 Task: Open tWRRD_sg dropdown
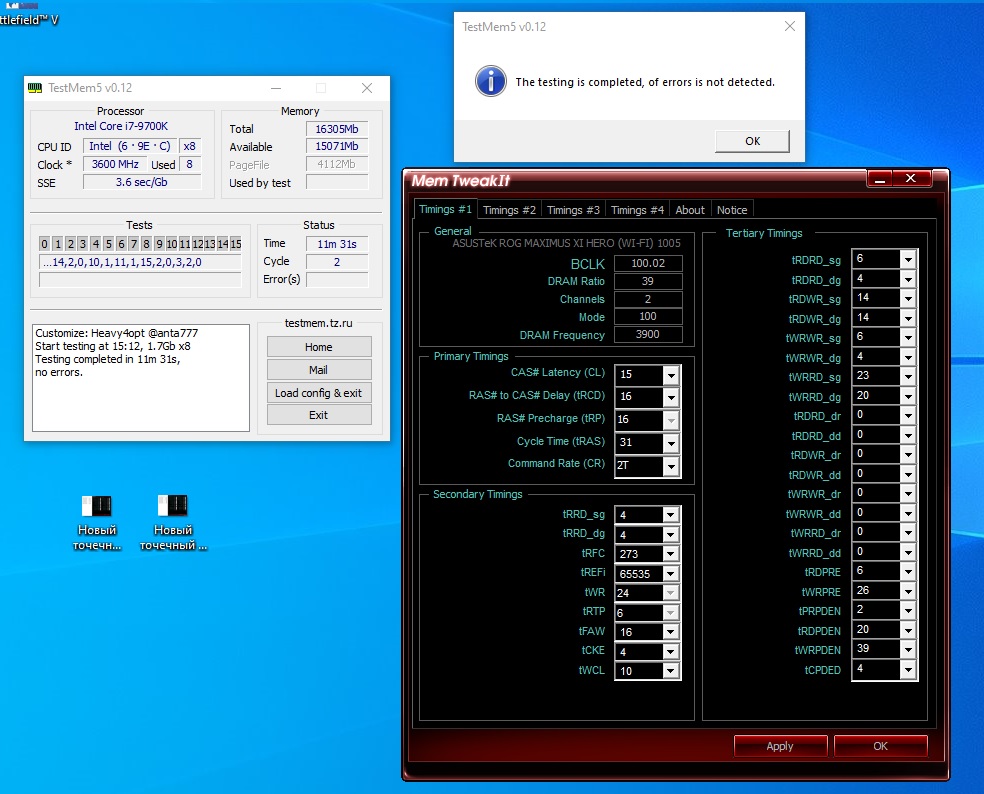[908, 376]
